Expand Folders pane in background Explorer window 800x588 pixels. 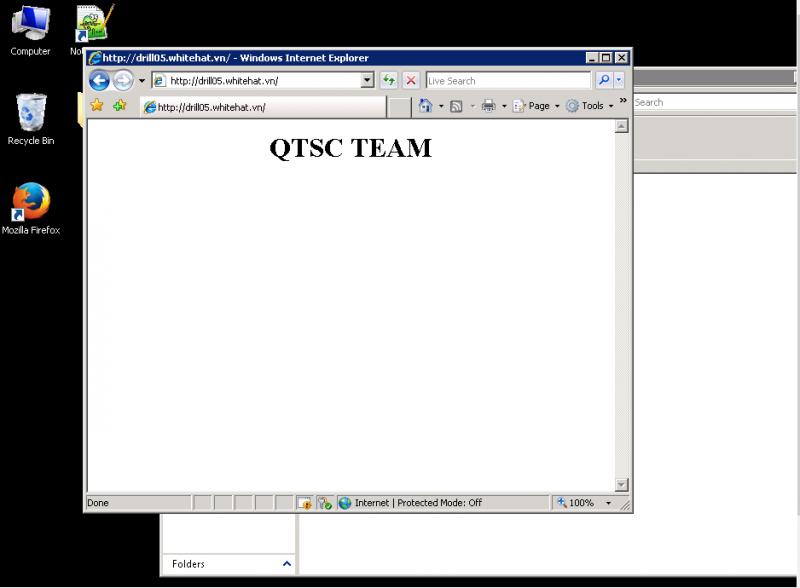click(x=286, y=564)
